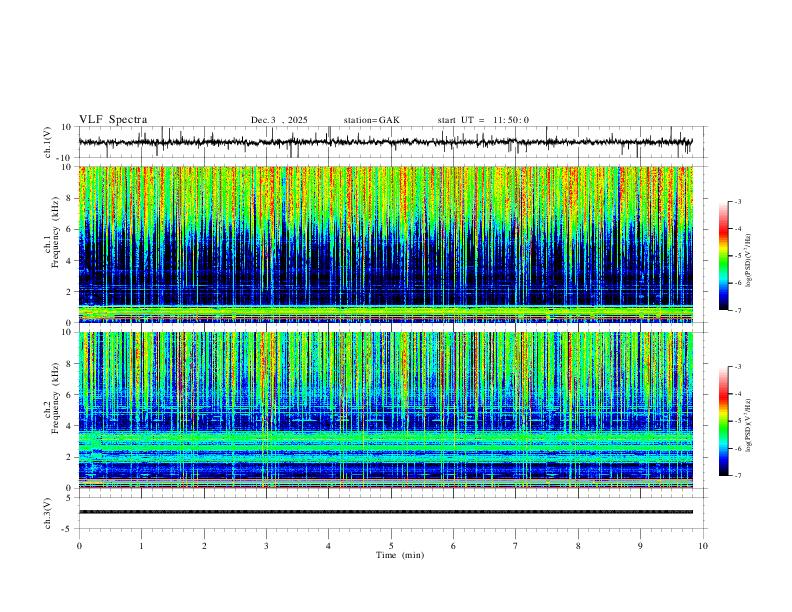Click the "5" tick on ch.3(V) axis
The image size is (792, 612).
click(x=69, y=498)
